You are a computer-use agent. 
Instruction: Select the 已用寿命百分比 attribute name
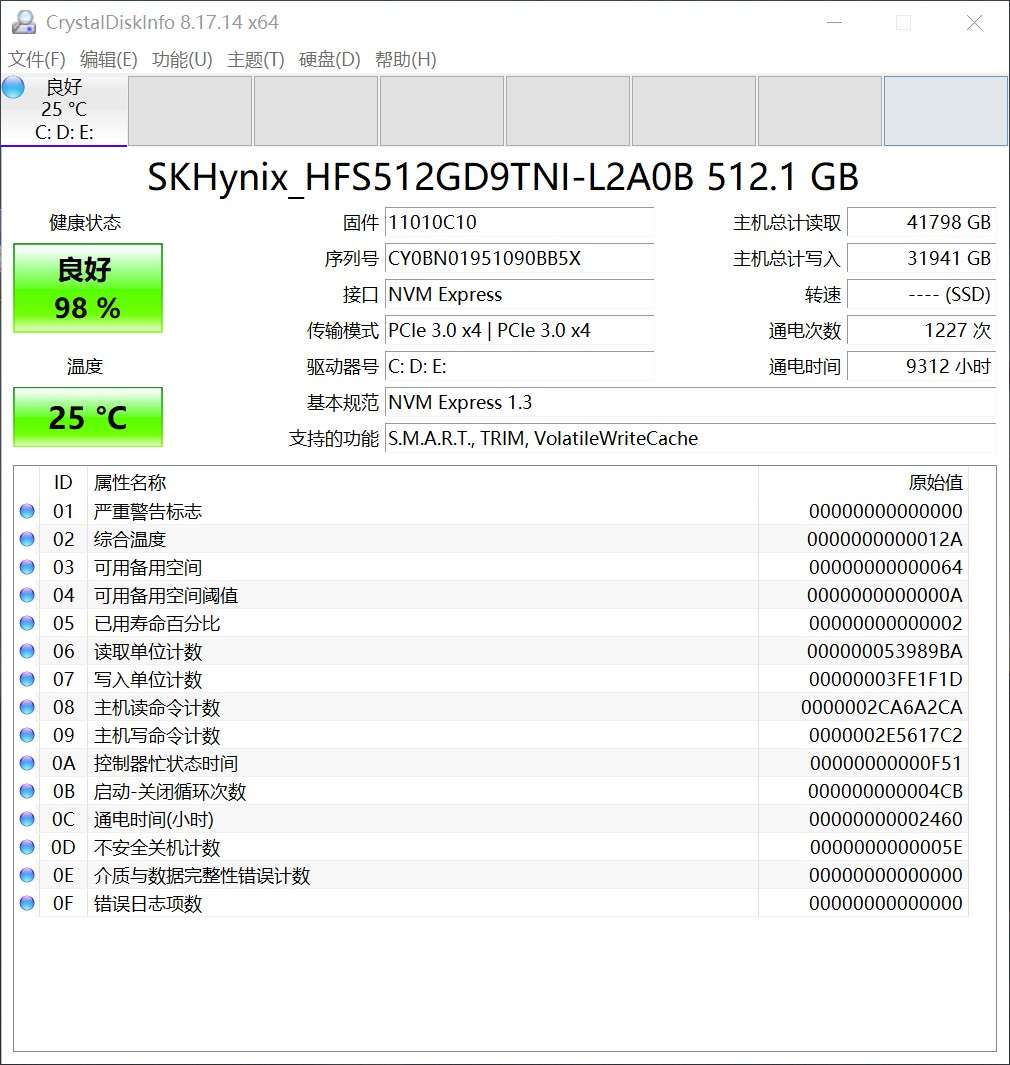pos(157,624)
